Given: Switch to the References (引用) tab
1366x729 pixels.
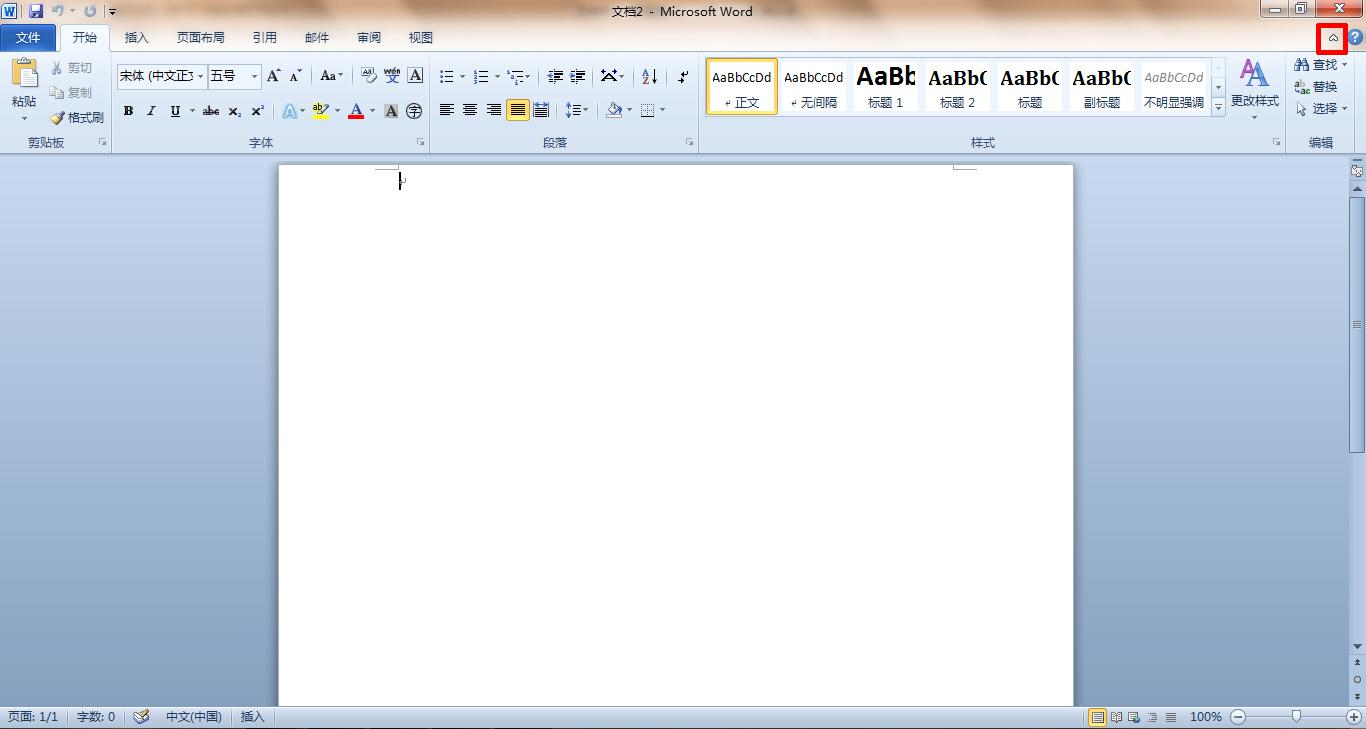Looking at the screenshot, I should pos(265,38).
